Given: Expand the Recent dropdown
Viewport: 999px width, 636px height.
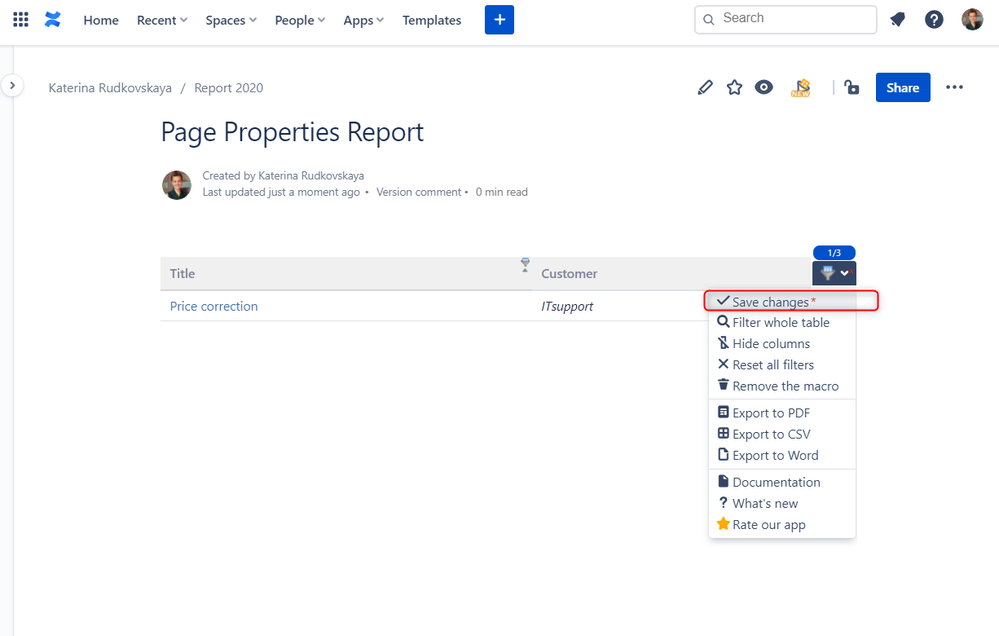Looking at the screenshot, I should coord(162,20).
